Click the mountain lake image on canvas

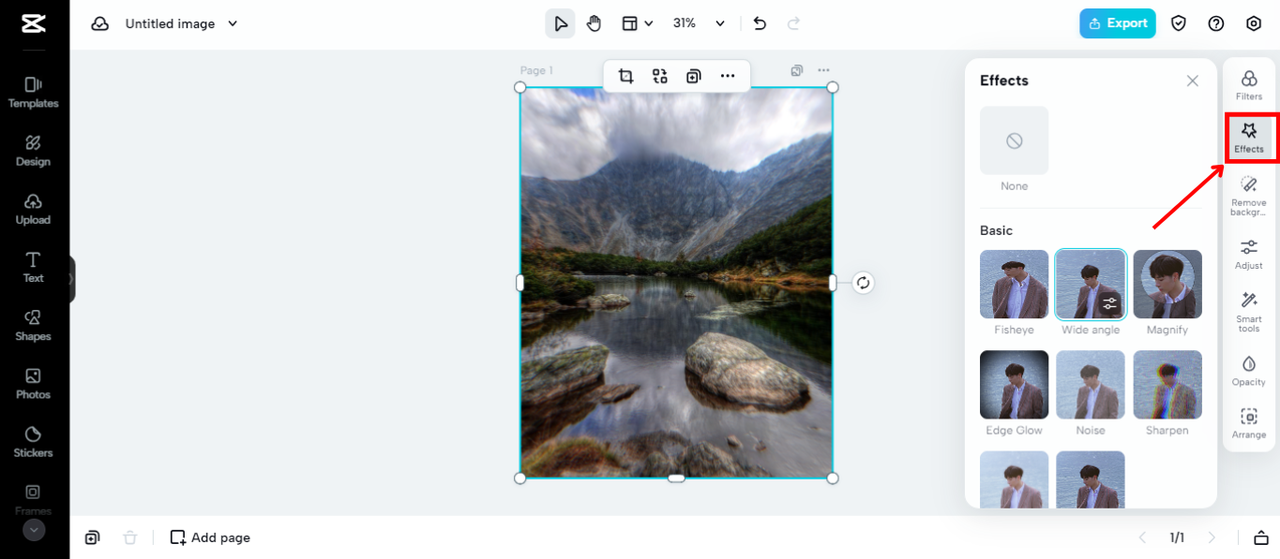(676, 283)
